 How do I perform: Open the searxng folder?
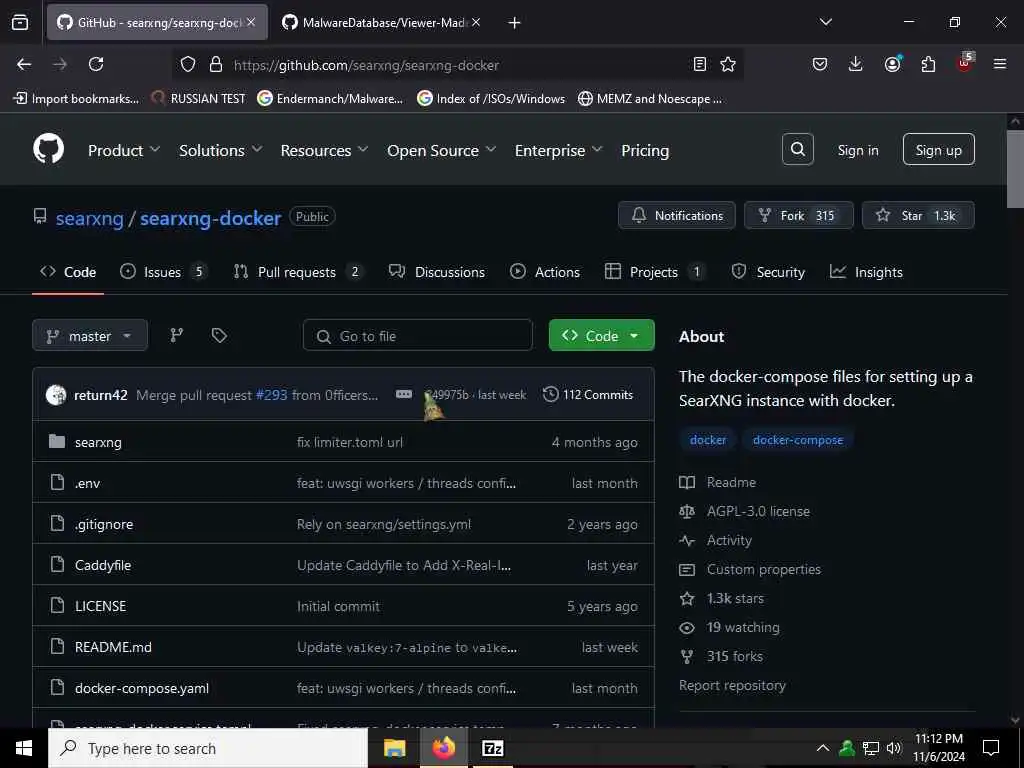[98, 442]
